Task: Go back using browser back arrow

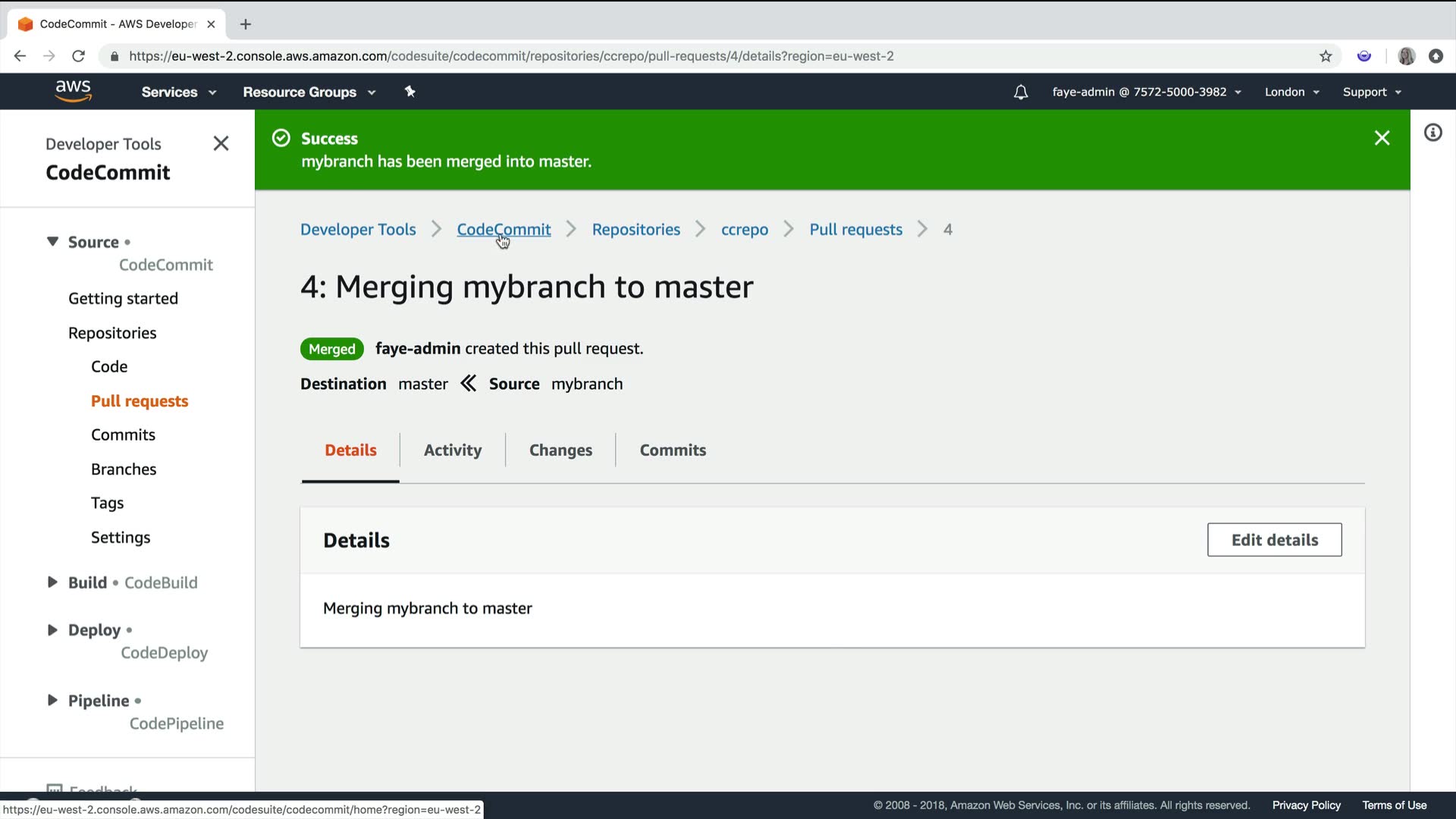Action: [20, 56]
